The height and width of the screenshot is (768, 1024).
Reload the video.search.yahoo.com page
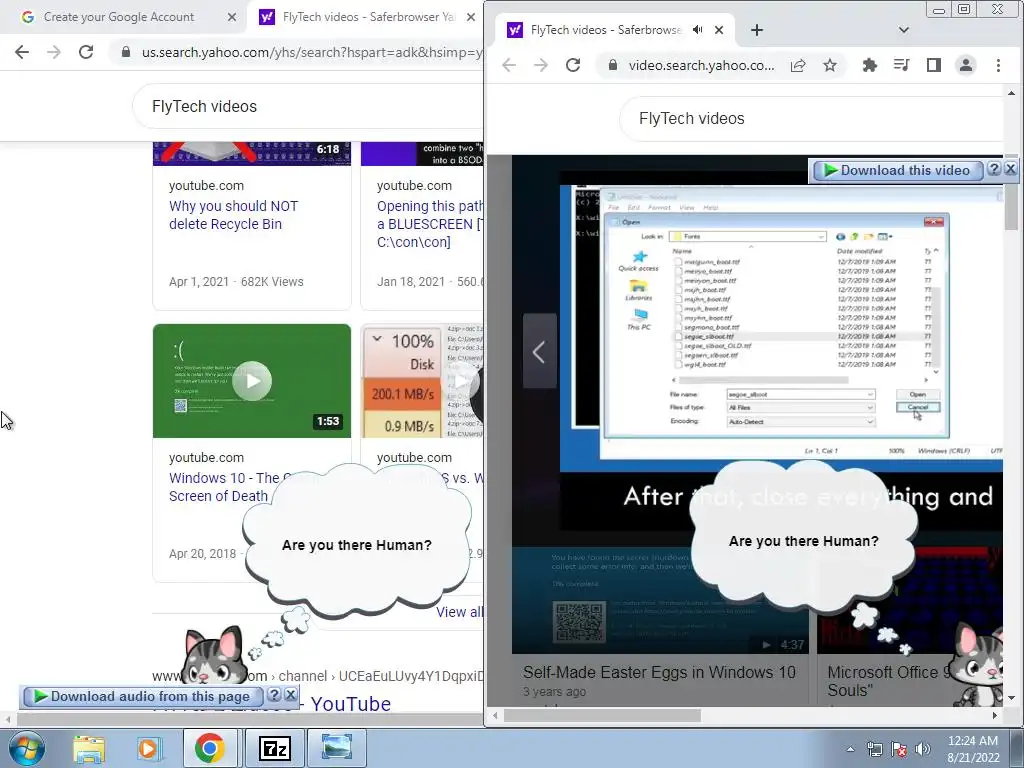(x=573, y=65)
